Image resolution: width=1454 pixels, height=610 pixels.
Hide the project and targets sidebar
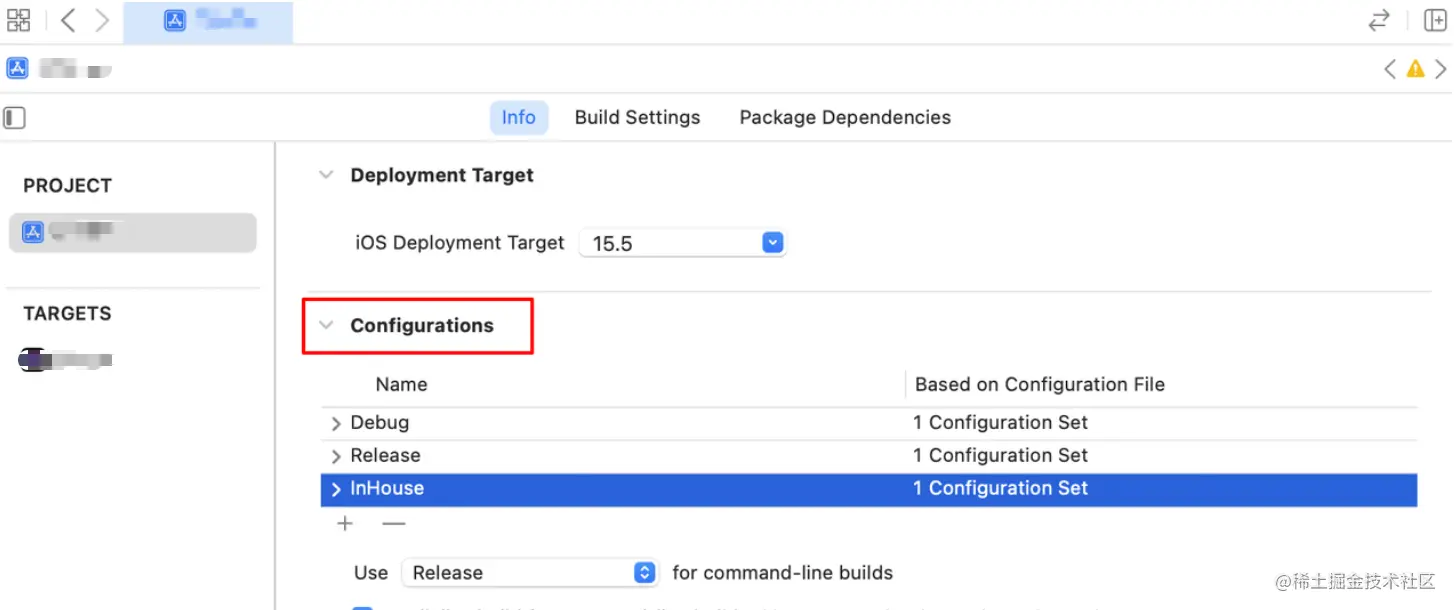tap(14, 118)
